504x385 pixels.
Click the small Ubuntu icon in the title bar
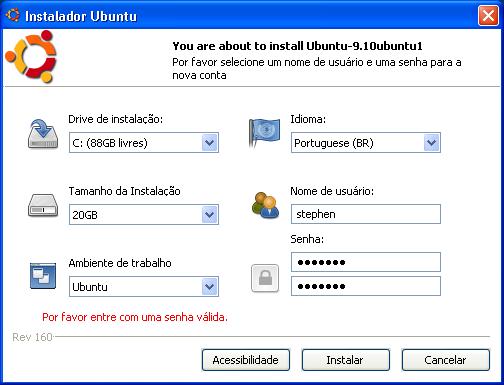point(13,15)
